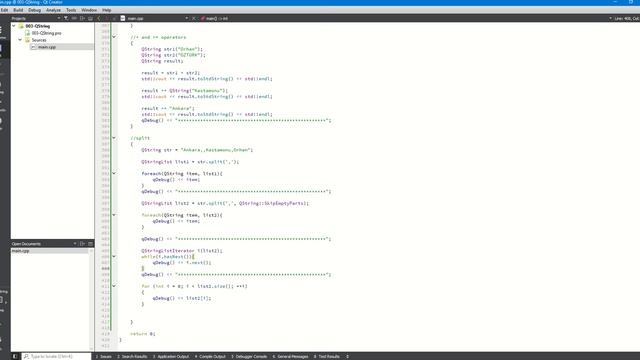The image size is (640, 360).
Task: Click the Open Documents list scrollbar
Action: pos(91,300)
